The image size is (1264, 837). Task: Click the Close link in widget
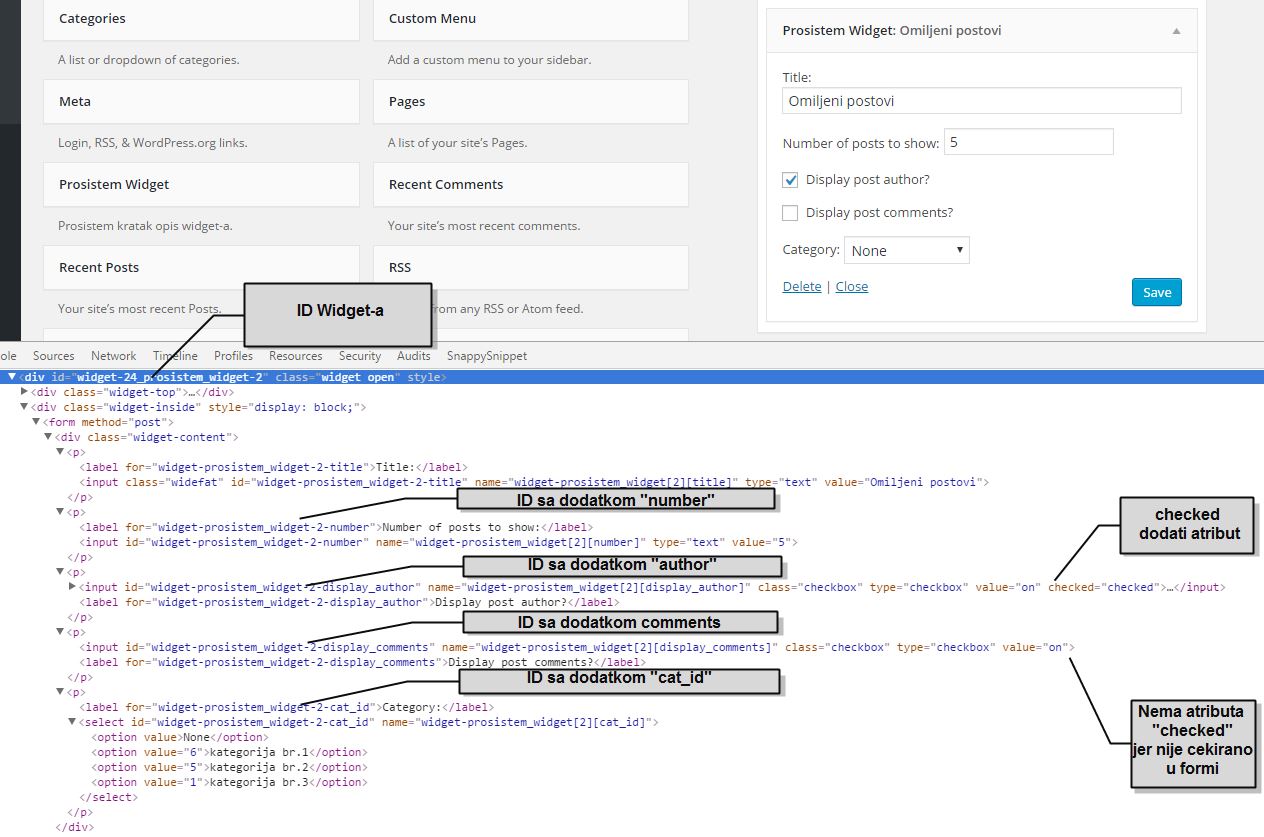[x=851, y=287]
